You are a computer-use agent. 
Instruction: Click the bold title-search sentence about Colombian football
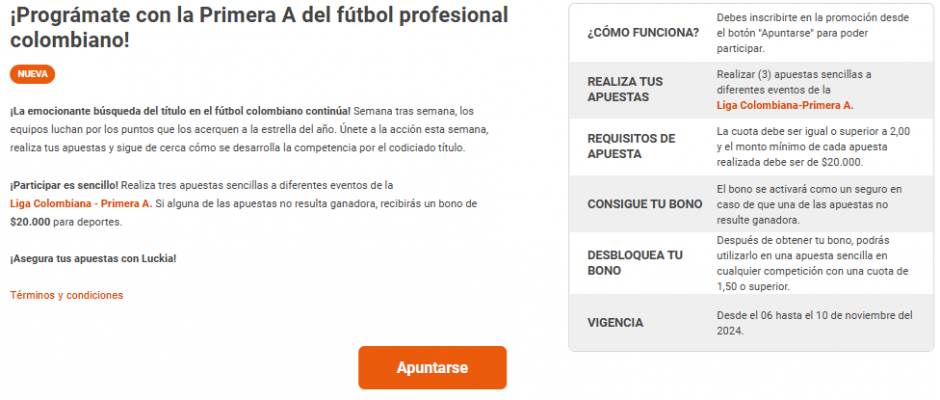tap(180, 110)
